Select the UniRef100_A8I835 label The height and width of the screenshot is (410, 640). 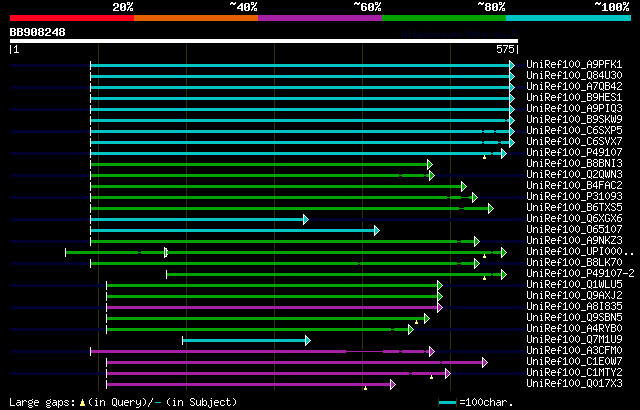574,307
